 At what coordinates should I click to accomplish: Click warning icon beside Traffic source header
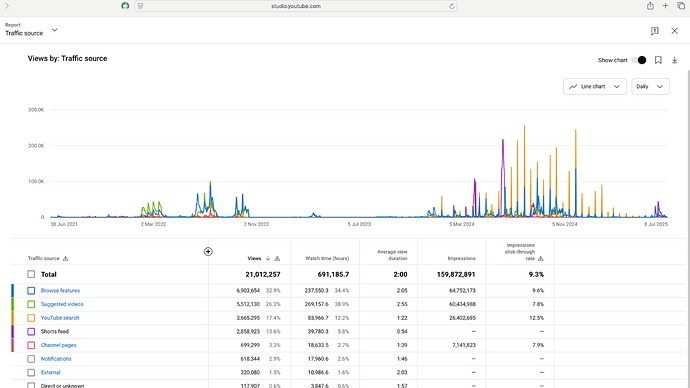click(66, 258)
